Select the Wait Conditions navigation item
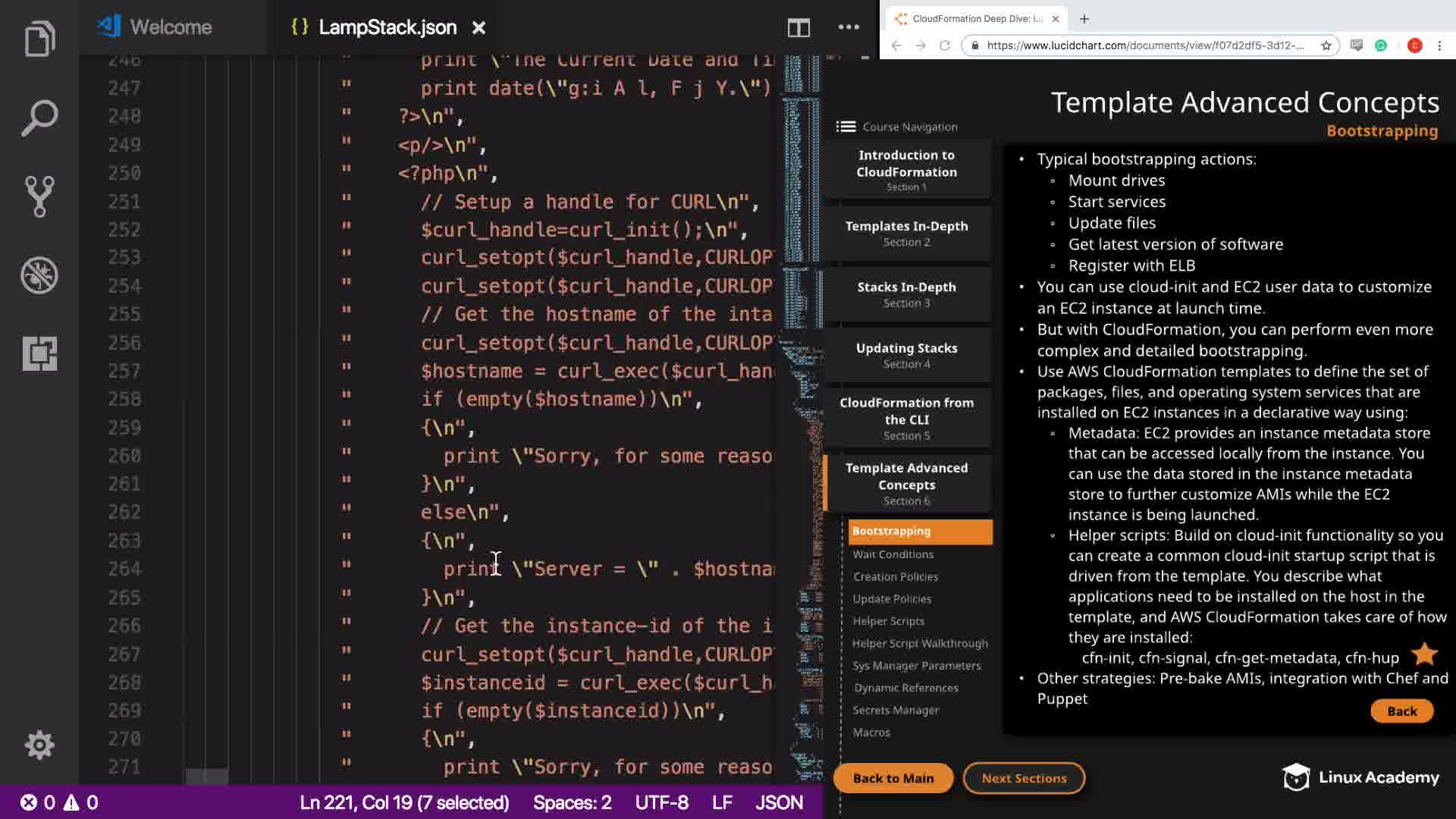The width and height of the screenshot is (1456, 819). point(893,554)
